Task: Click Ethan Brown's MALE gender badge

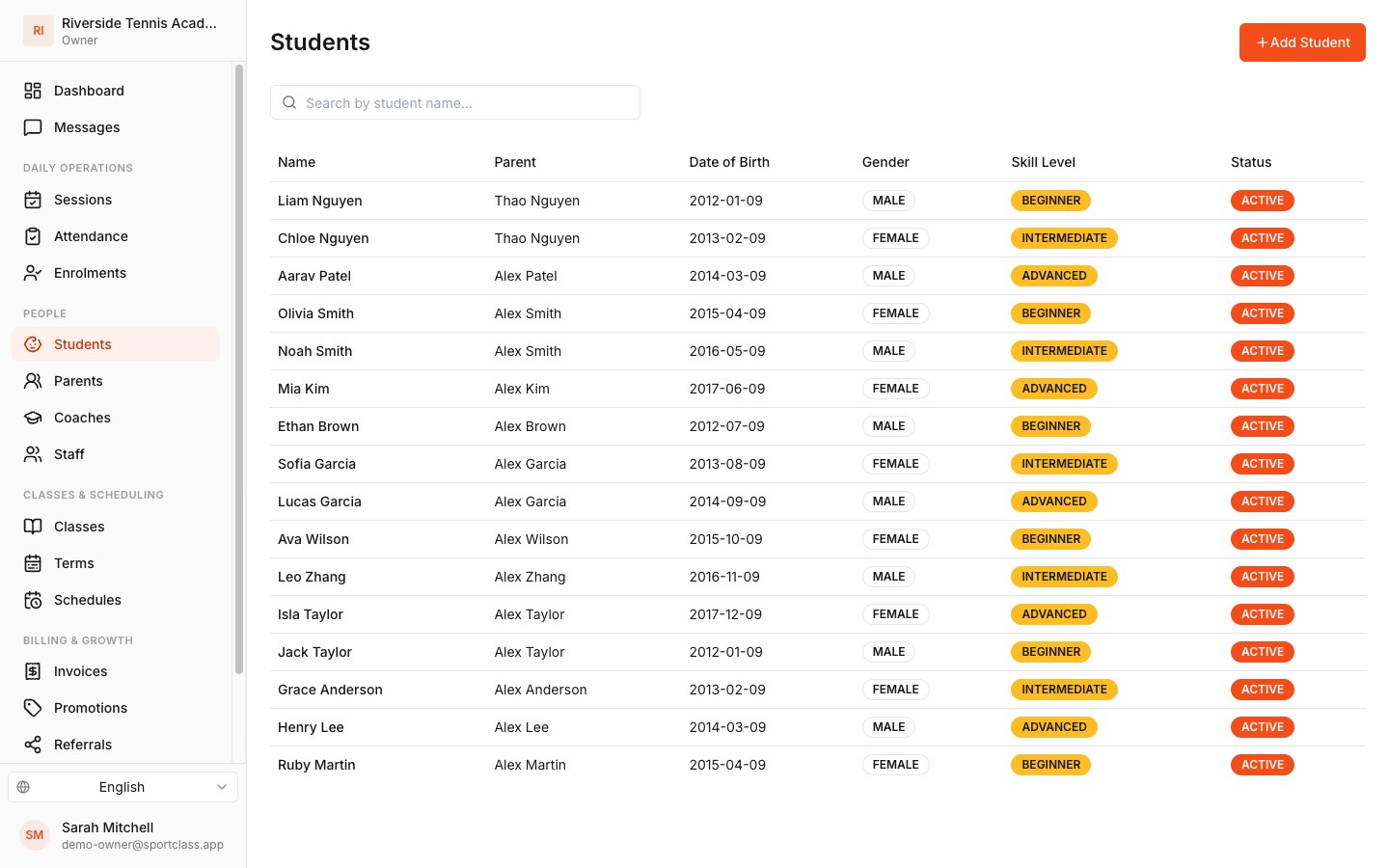Action: [888, 426]
